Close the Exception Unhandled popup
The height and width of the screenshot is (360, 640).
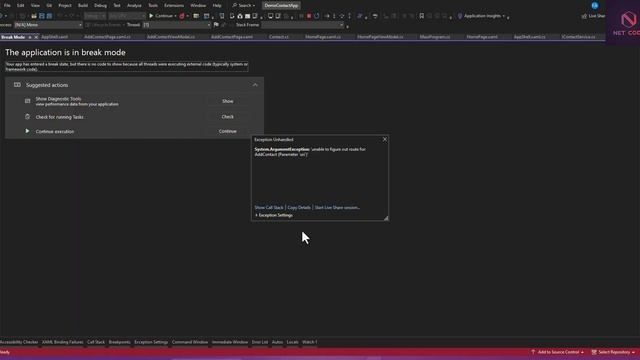pos(384,140)
